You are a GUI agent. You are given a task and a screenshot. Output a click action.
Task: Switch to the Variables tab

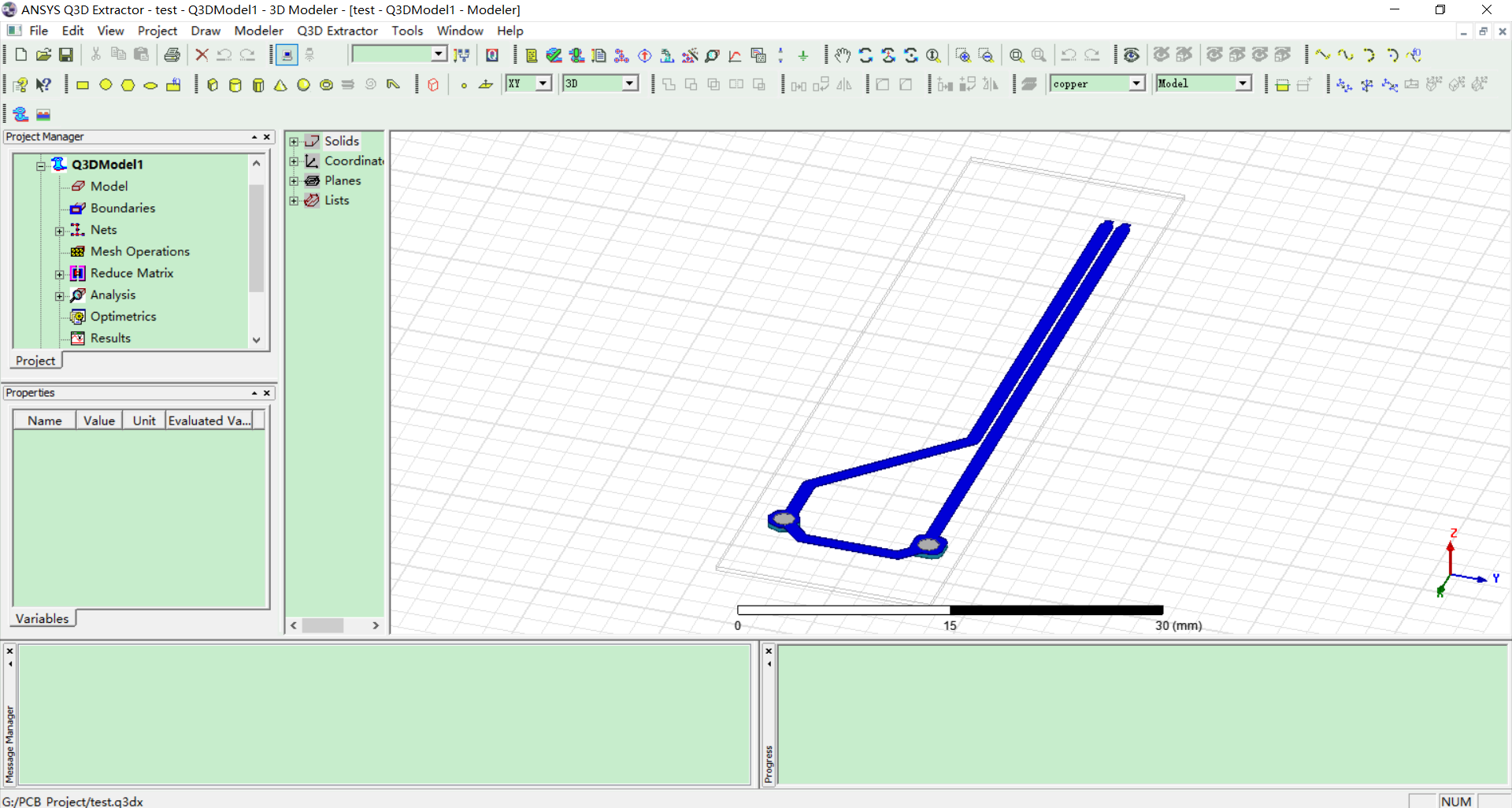pyautogui.click(x=43, y=618)
